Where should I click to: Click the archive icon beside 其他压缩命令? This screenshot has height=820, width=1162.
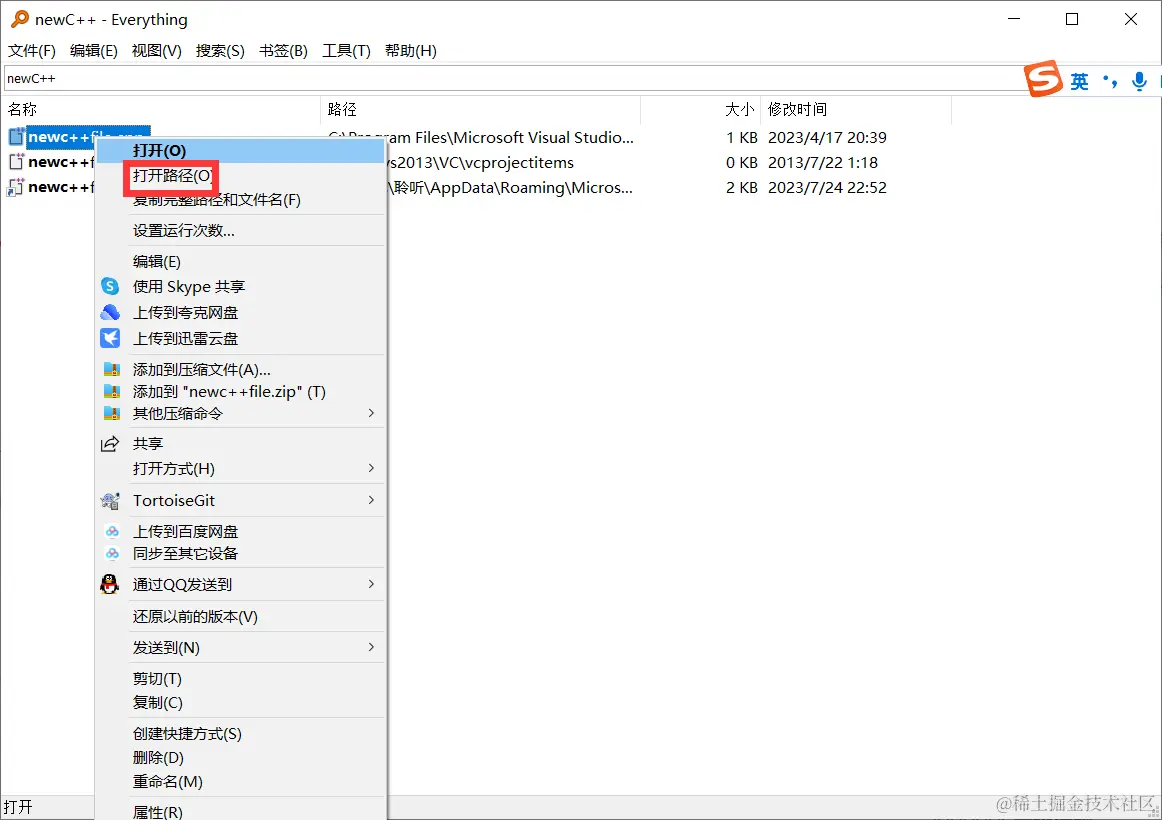pos(112,413)
